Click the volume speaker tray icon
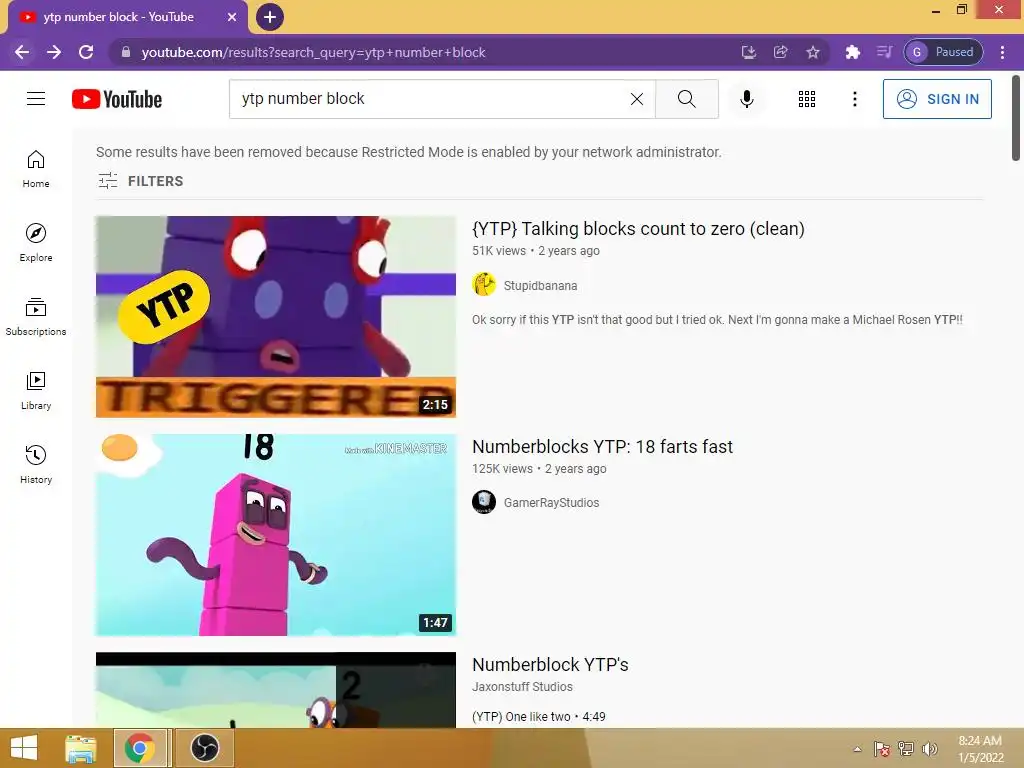 point(929,748)
